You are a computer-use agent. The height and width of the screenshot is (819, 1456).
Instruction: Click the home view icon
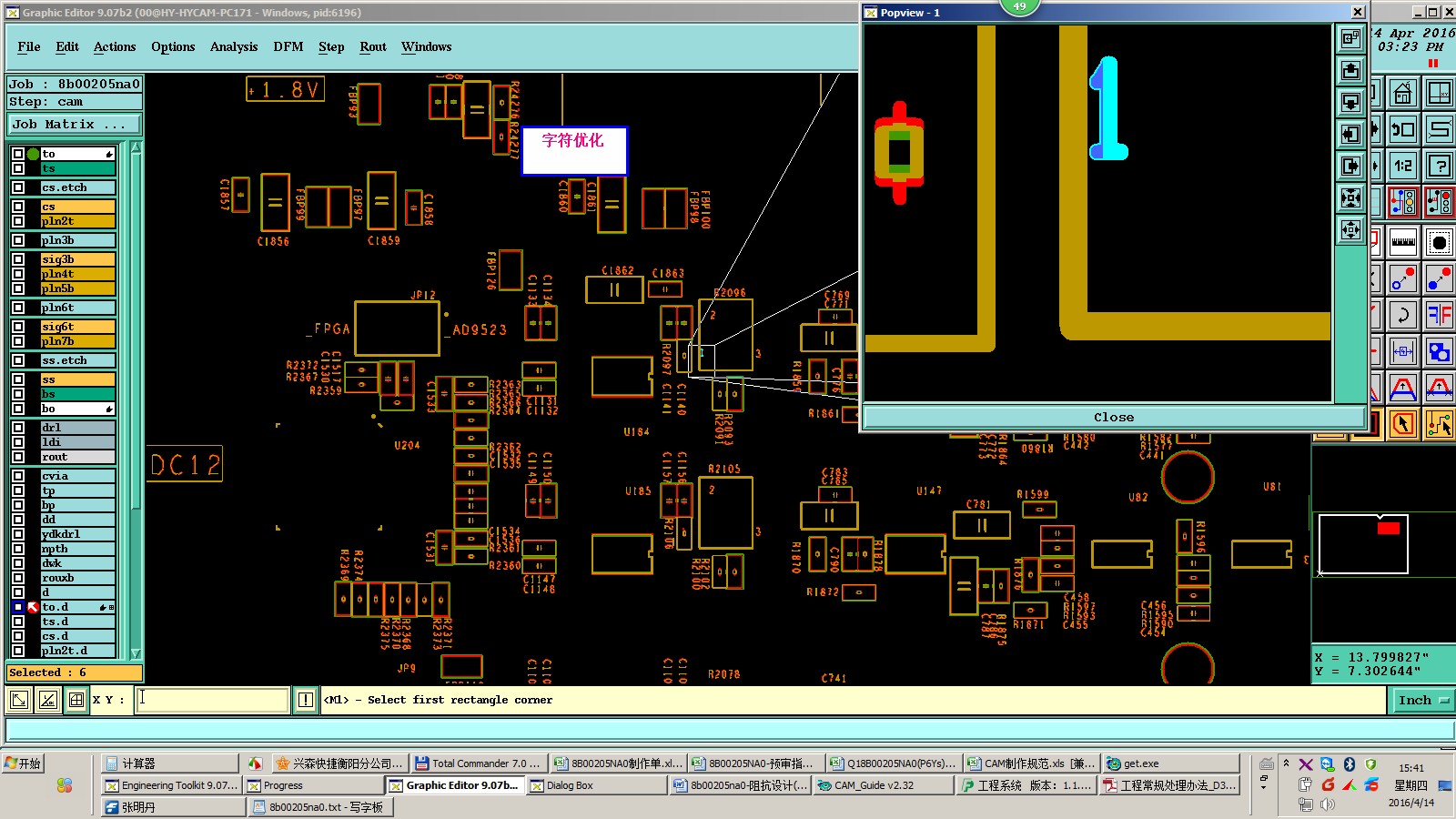(1403, 93)
